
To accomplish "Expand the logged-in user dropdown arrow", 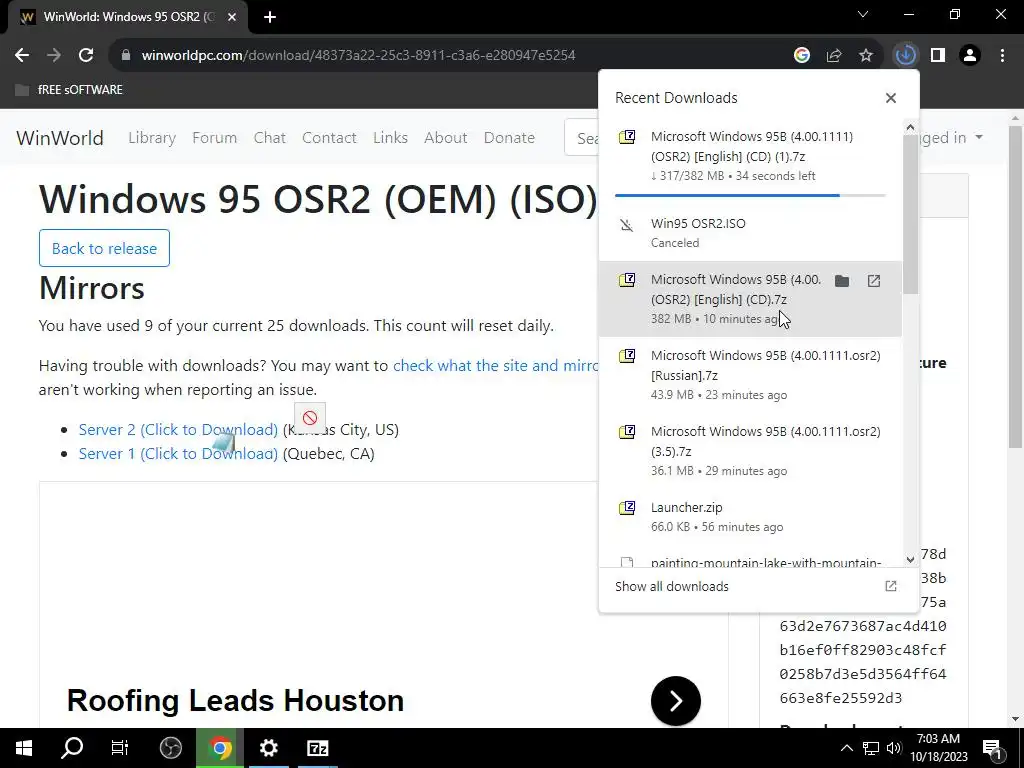I will click(x=979, y=137).
